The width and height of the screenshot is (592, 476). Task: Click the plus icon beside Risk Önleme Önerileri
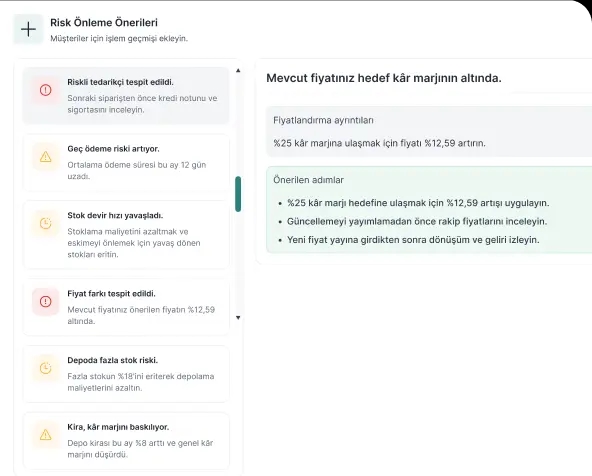28,29
